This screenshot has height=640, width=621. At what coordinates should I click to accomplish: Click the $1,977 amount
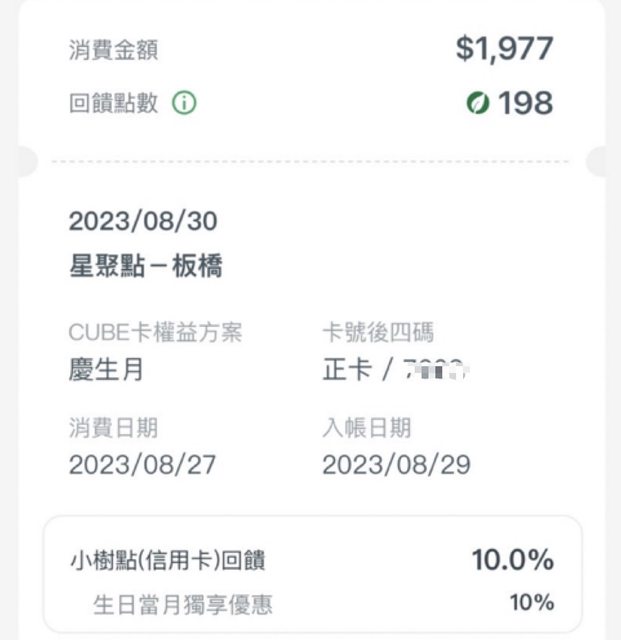coord(504,48)
